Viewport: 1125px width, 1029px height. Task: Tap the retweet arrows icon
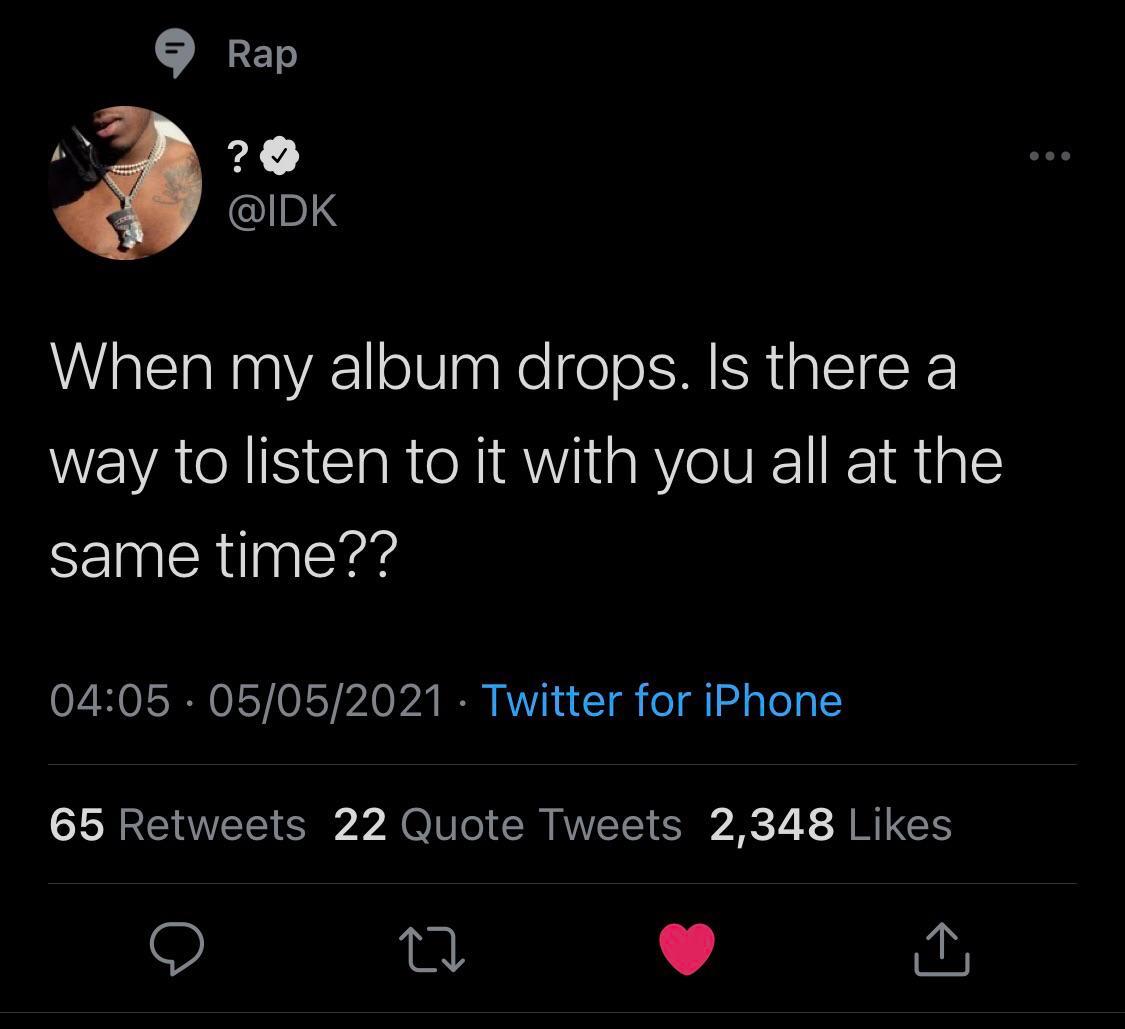(432, 948)
